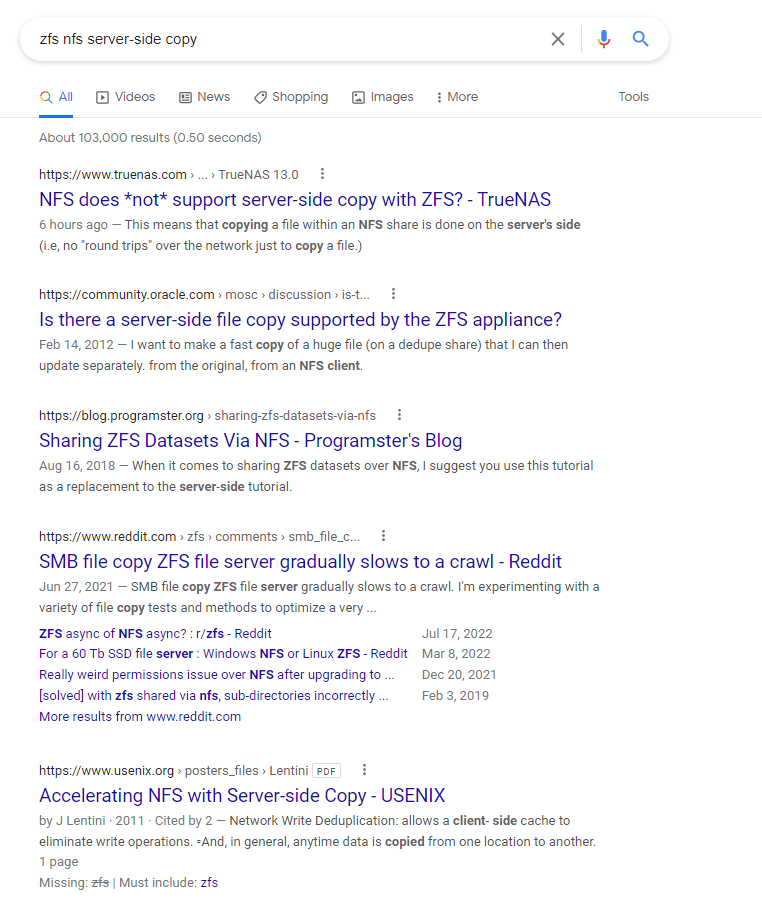Open weird permissions issue over NFS sublink
The image size is (762, 908).
click(x=217, y=675)
